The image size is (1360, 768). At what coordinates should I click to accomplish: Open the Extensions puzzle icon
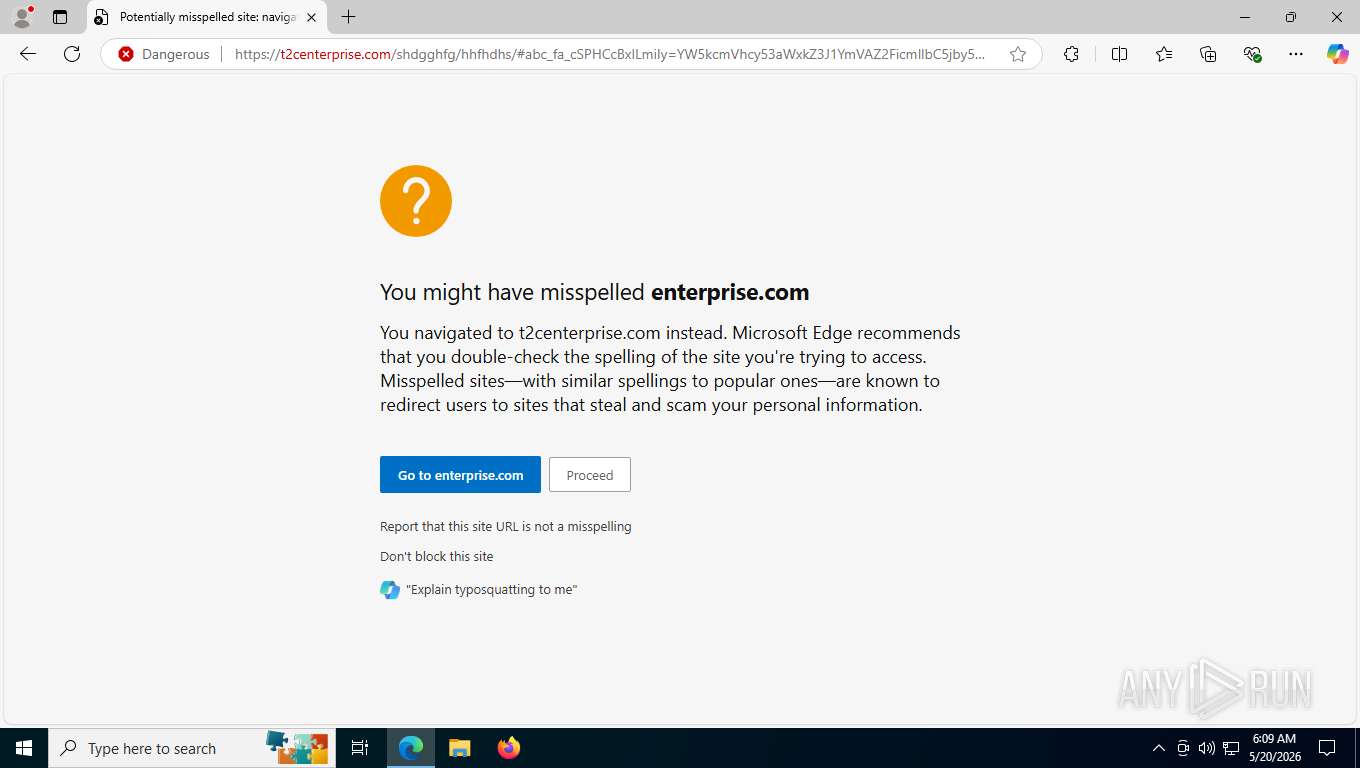click(1071, 54)
